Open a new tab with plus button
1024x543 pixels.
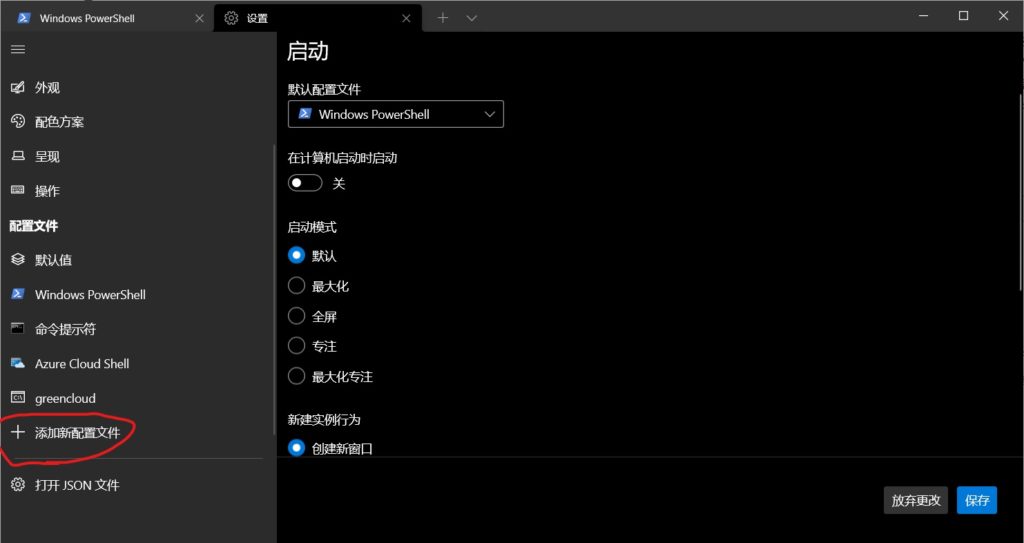pyautogui.click(x=443, y=18)
